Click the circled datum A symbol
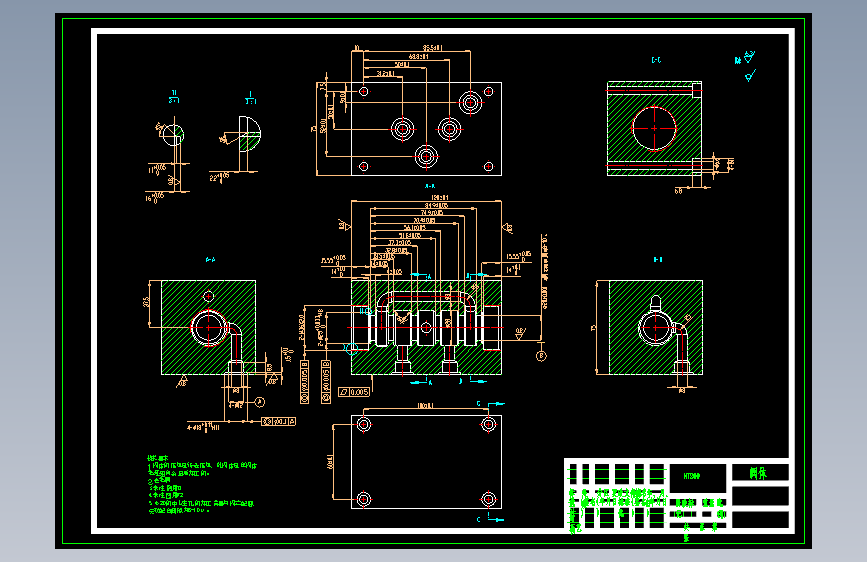 tap(259, 402)
